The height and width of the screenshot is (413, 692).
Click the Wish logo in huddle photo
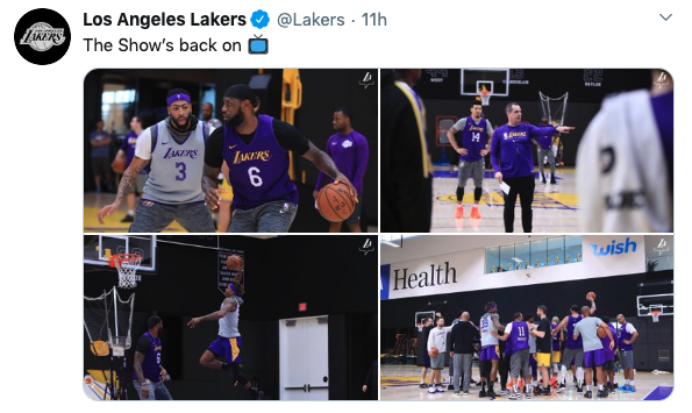(614, 248)
